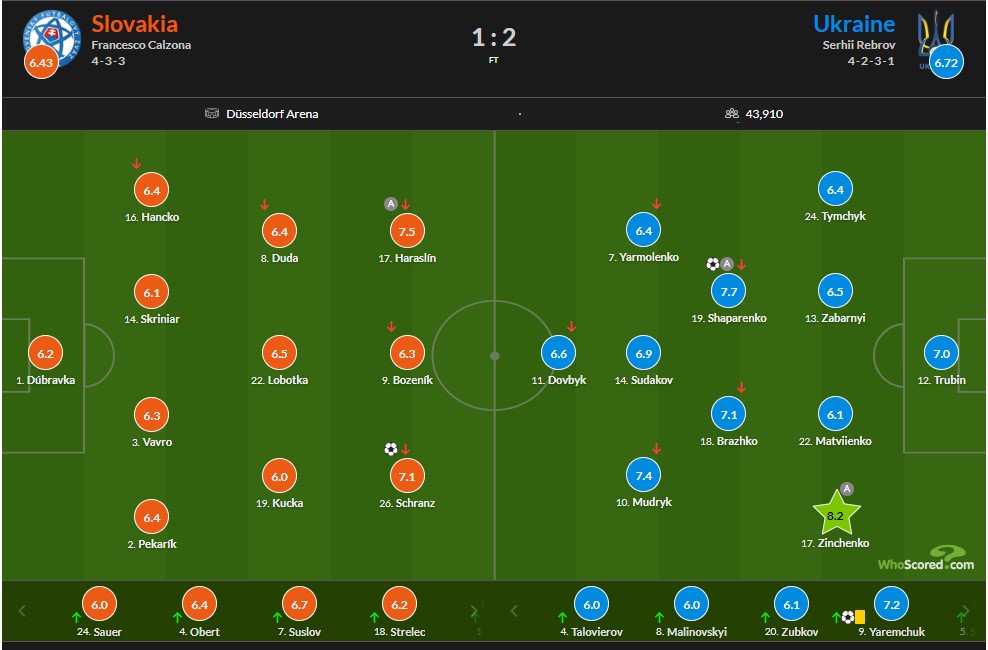Click Slovakia's overall team rating 6.43
This screenshot has height=650, width=988.
point(41,62)
